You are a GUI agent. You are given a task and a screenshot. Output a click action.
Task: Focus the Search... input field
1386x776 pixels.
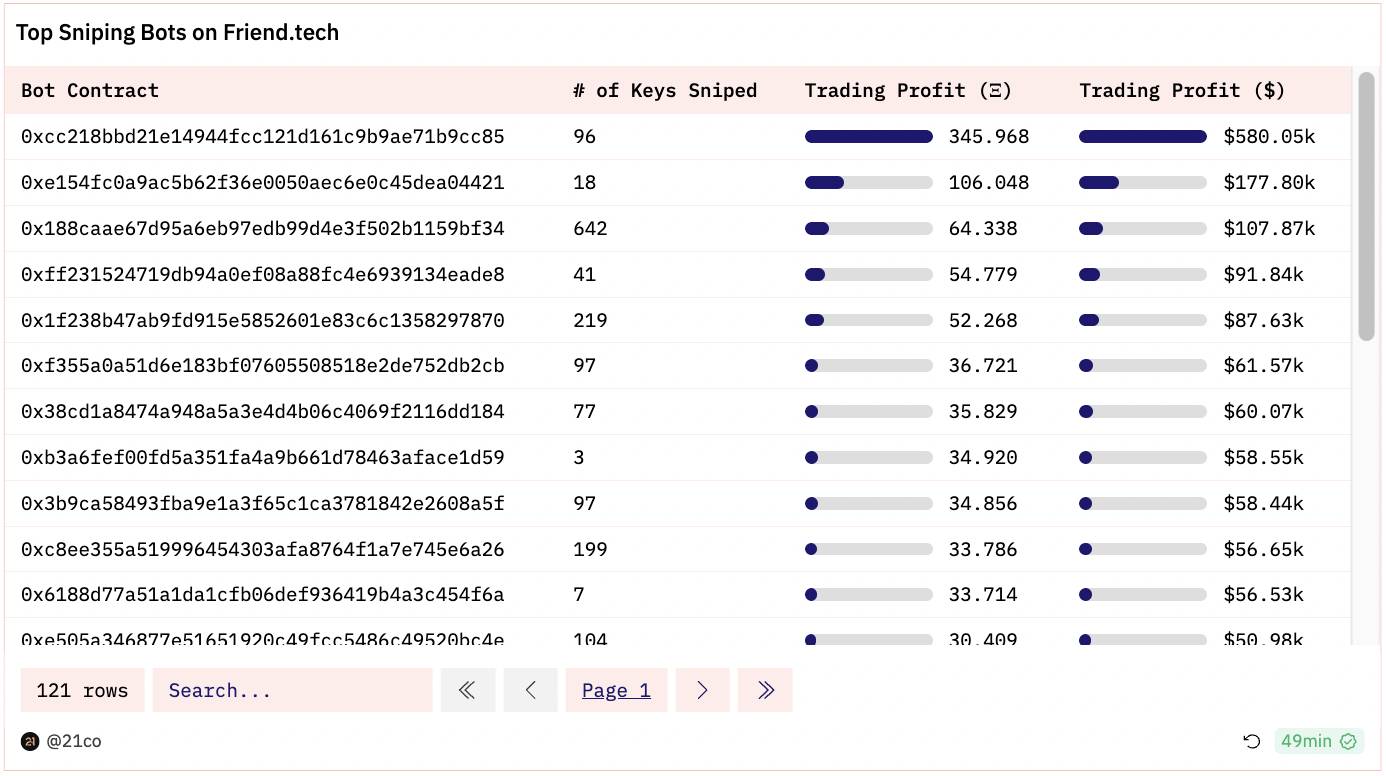point(292,690)
